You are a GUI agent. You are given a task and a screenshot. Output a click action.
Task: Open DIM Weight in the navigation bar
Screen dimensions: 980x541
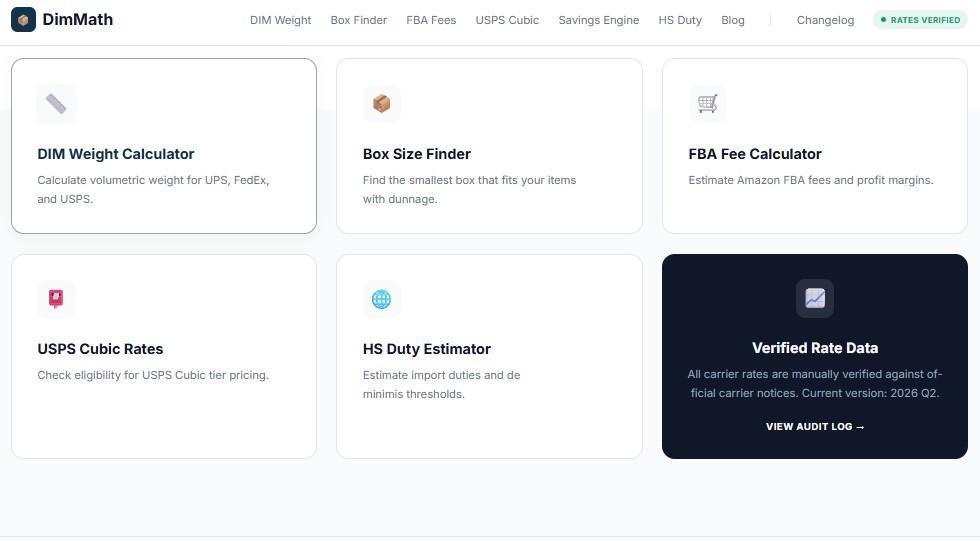click(x=281, y=20)
